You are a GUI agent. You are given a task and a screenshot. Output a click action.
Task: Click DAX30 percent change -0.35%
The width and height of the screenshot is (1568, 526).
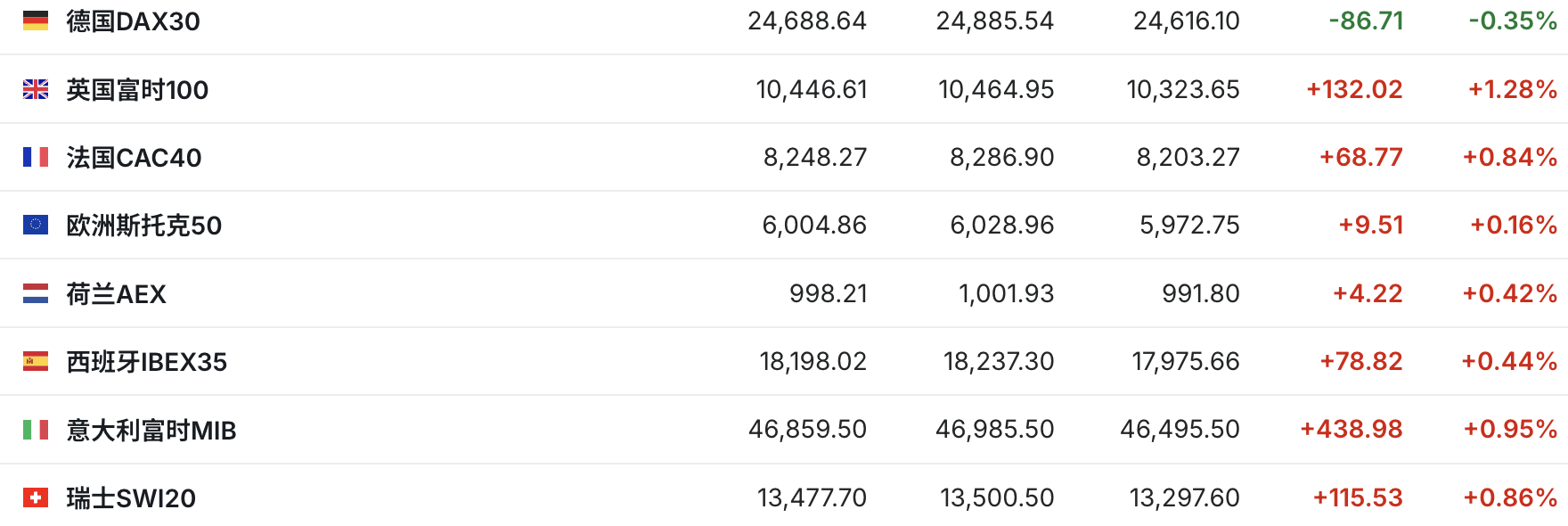tap(1513, 21)
